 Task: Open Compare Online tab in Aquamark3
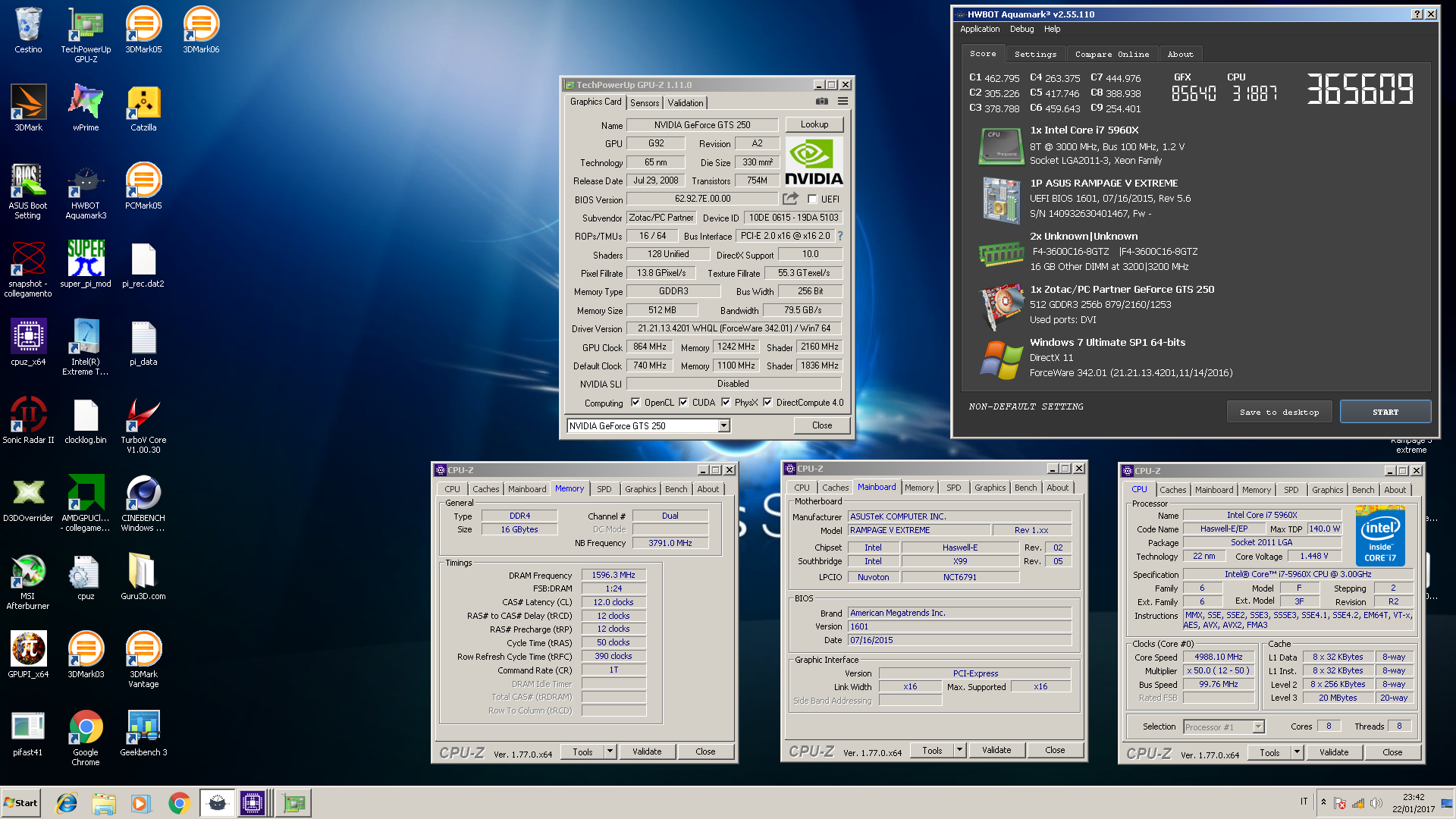tap(1112, 55)
